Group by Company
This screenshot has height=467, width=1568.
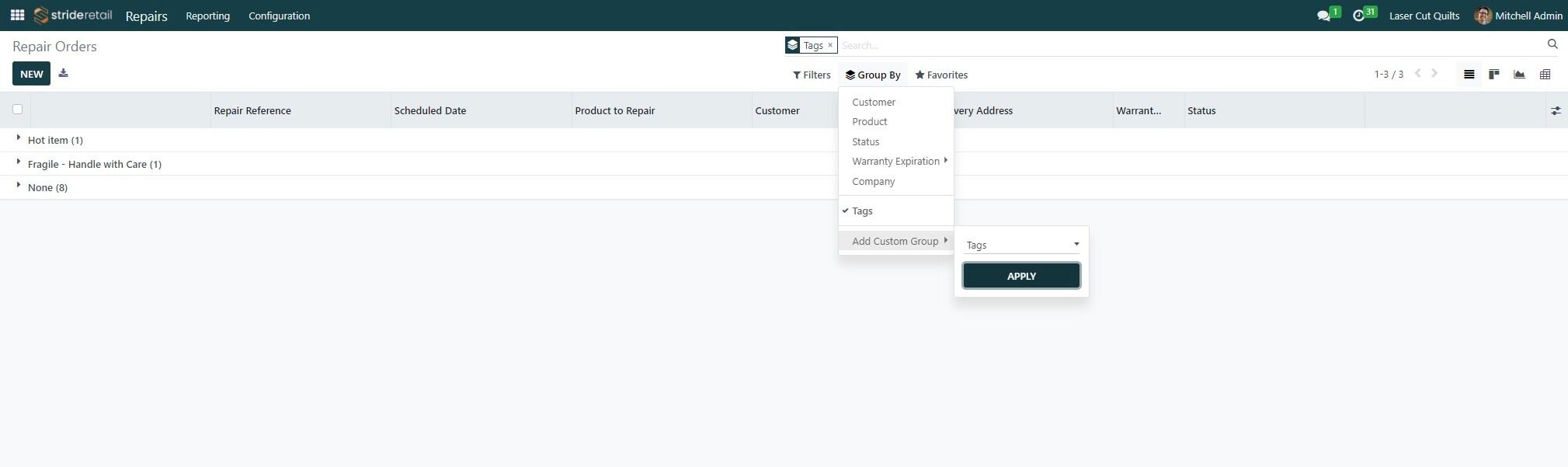(896, 182)
